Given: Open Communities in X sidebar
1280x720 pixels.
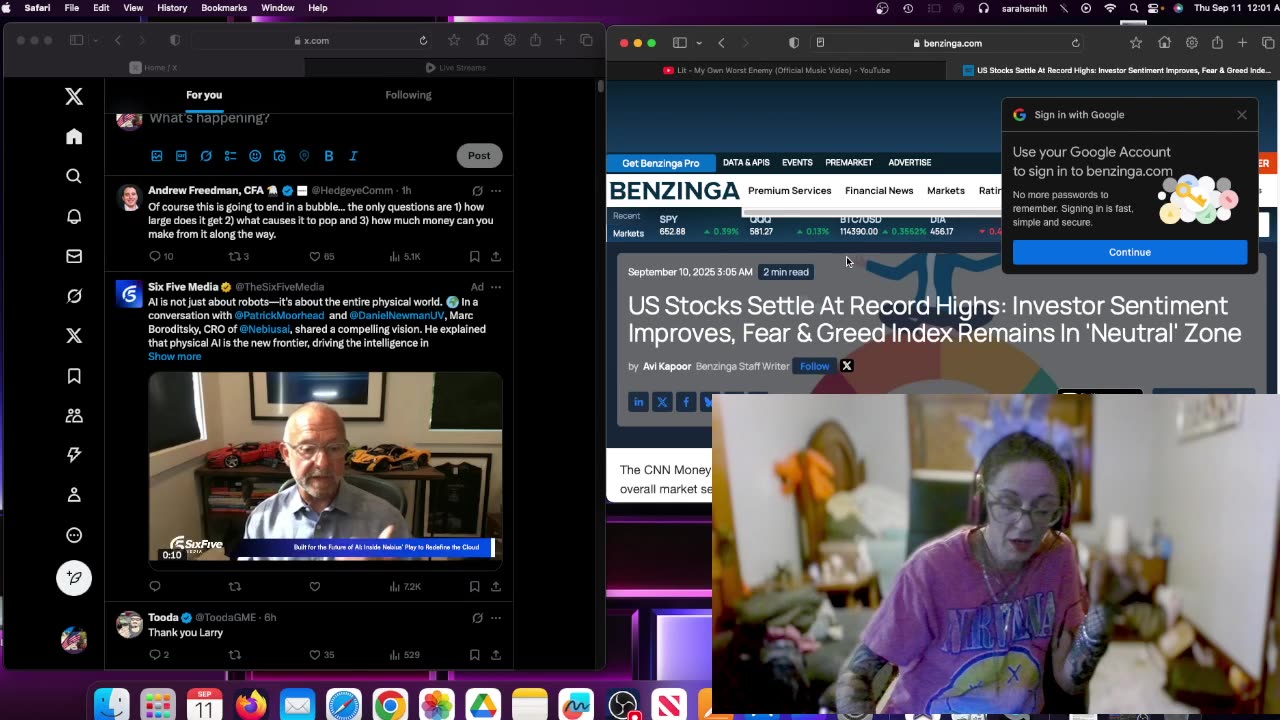Looking at the screenshot, I should [x=74, y=416].
